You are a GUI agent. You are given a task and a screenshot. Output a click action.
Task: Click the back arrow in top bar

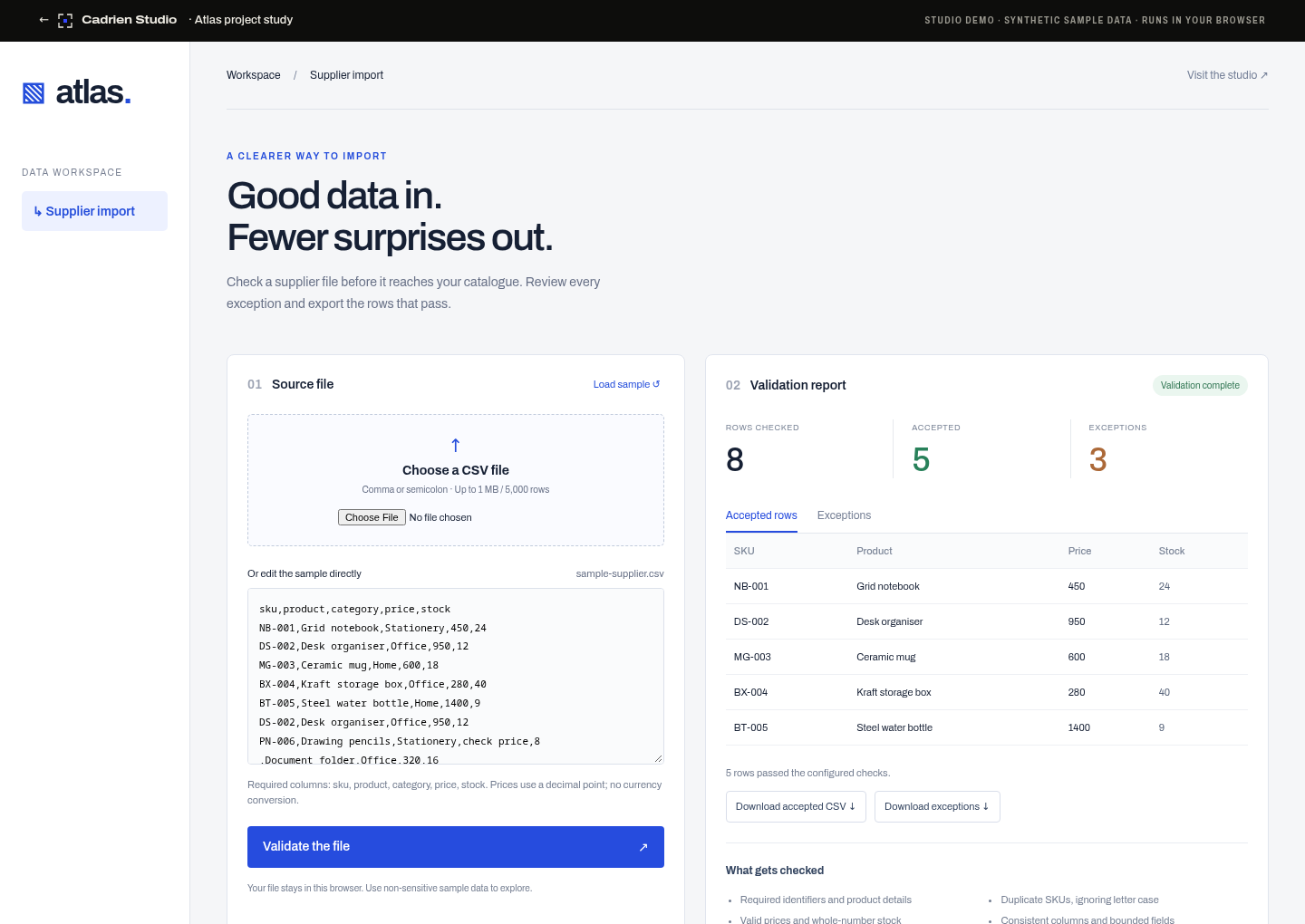[43, 20]
